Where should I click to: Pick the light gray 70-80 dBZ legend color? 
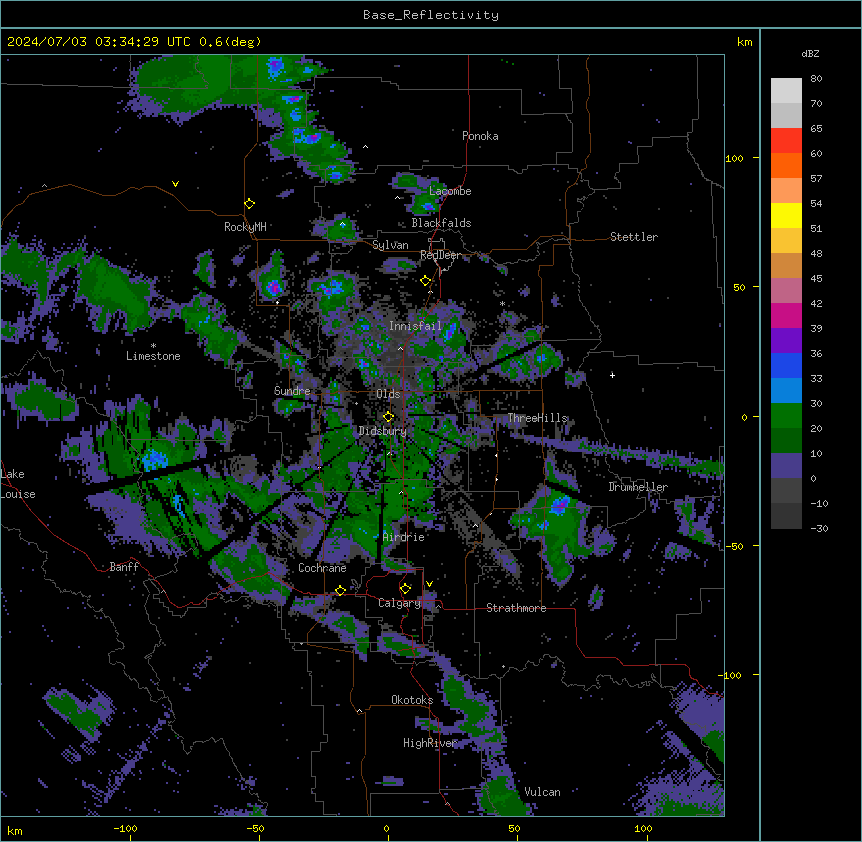(786, 91)
